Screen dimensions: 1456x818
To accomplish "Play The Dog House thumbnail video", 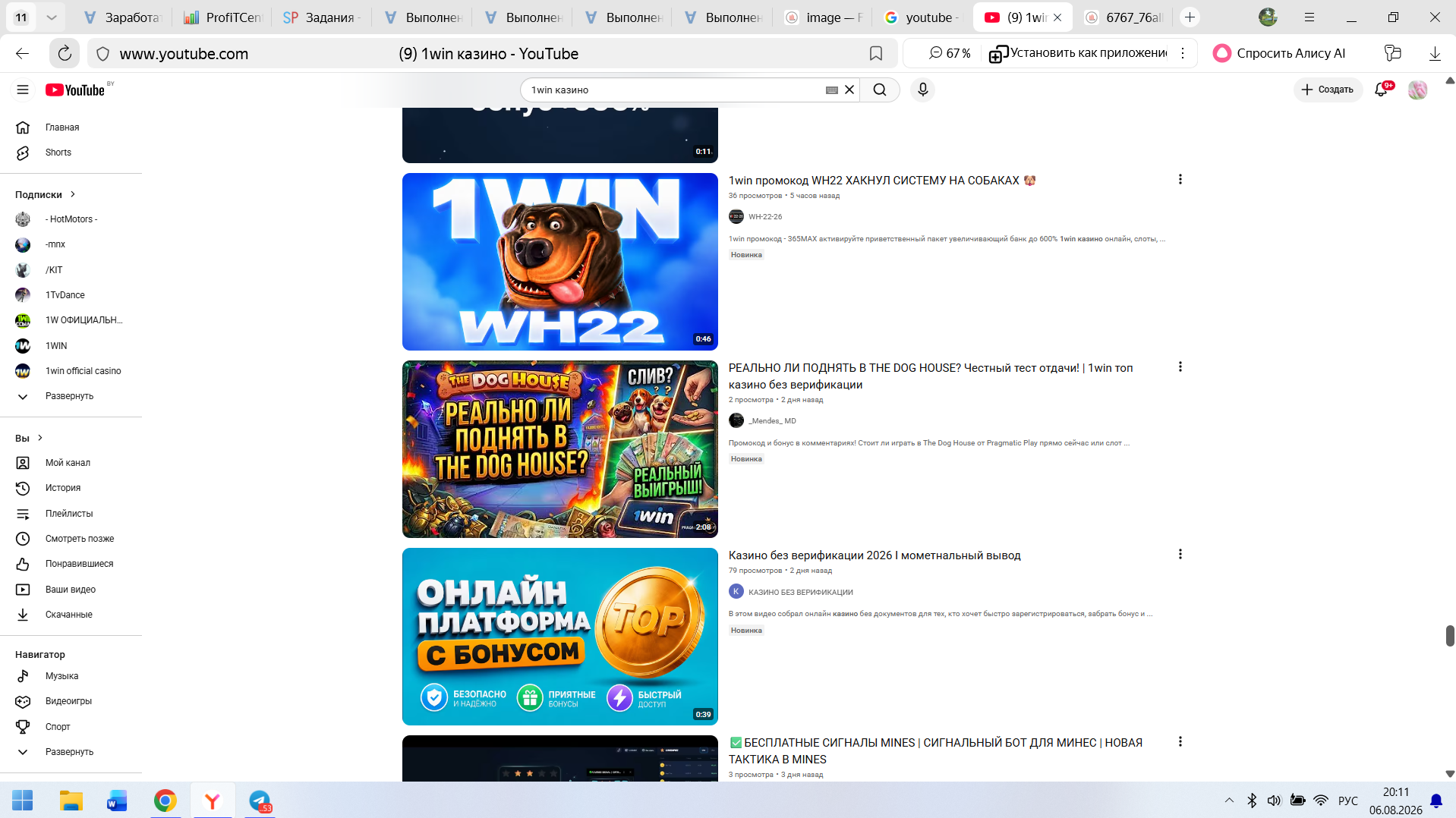I will 560,449.
